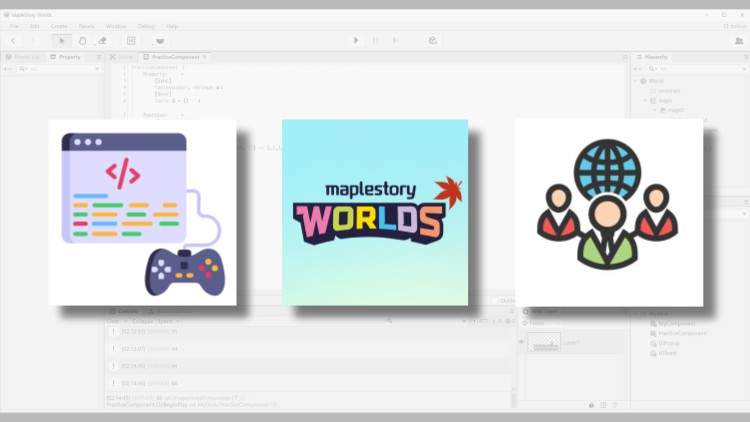Select the 02:12:17 console log entry
Viewport: 750px width, 422px height.
point(309,332)
